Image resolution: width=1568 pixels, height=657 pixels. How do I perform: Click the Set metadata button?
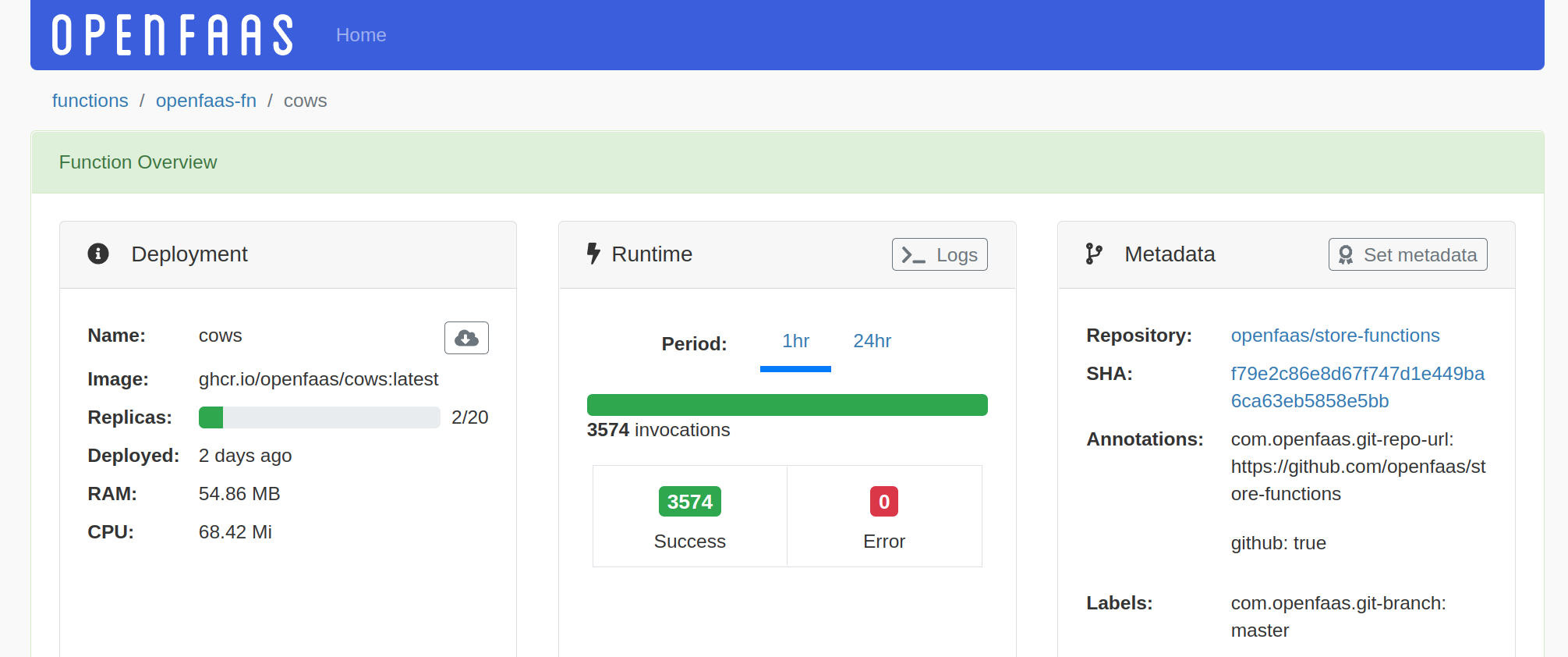click(x=1407, y=254)
